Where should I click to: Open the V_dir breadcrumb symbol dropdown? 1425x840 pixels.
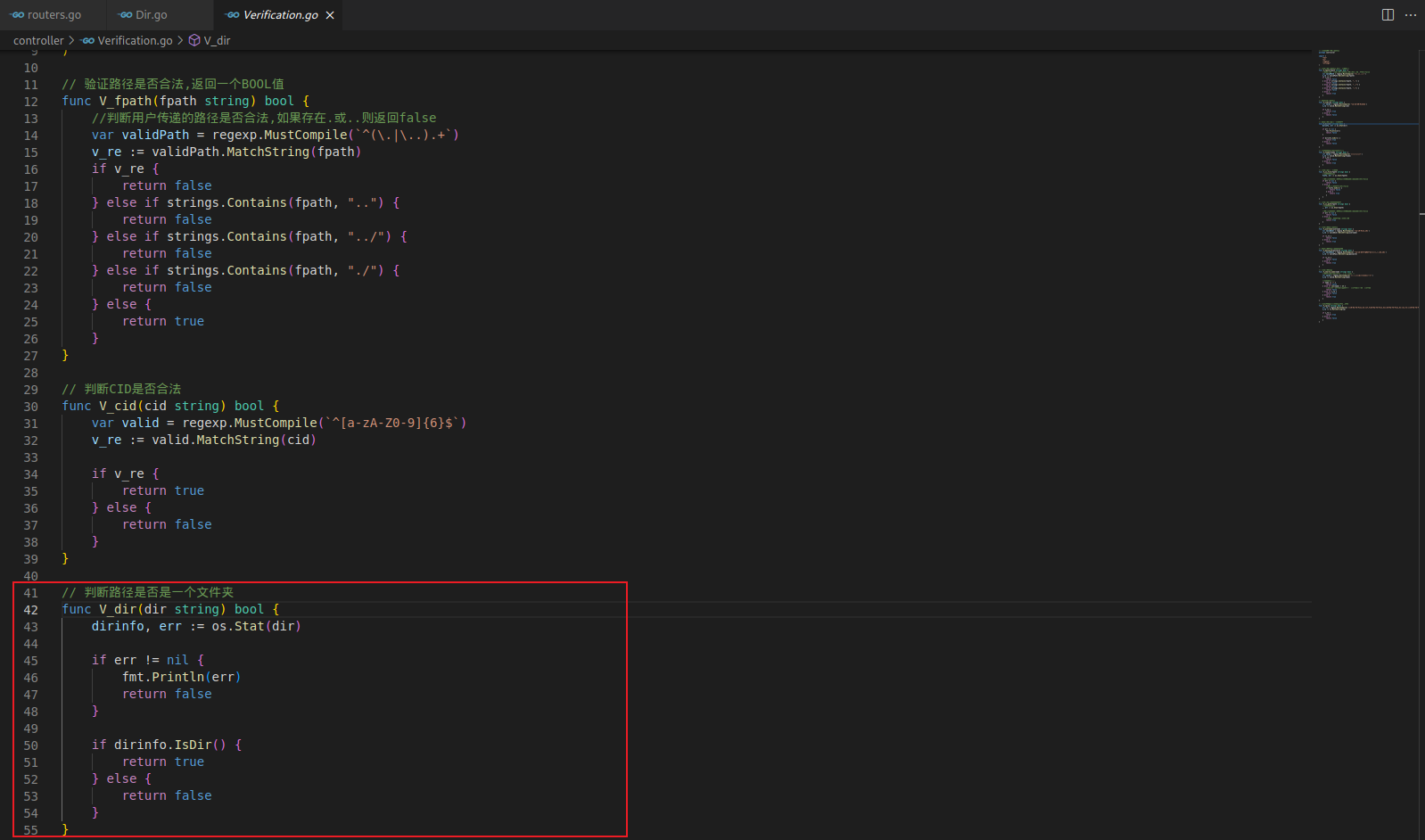click(x=217, y=40)
